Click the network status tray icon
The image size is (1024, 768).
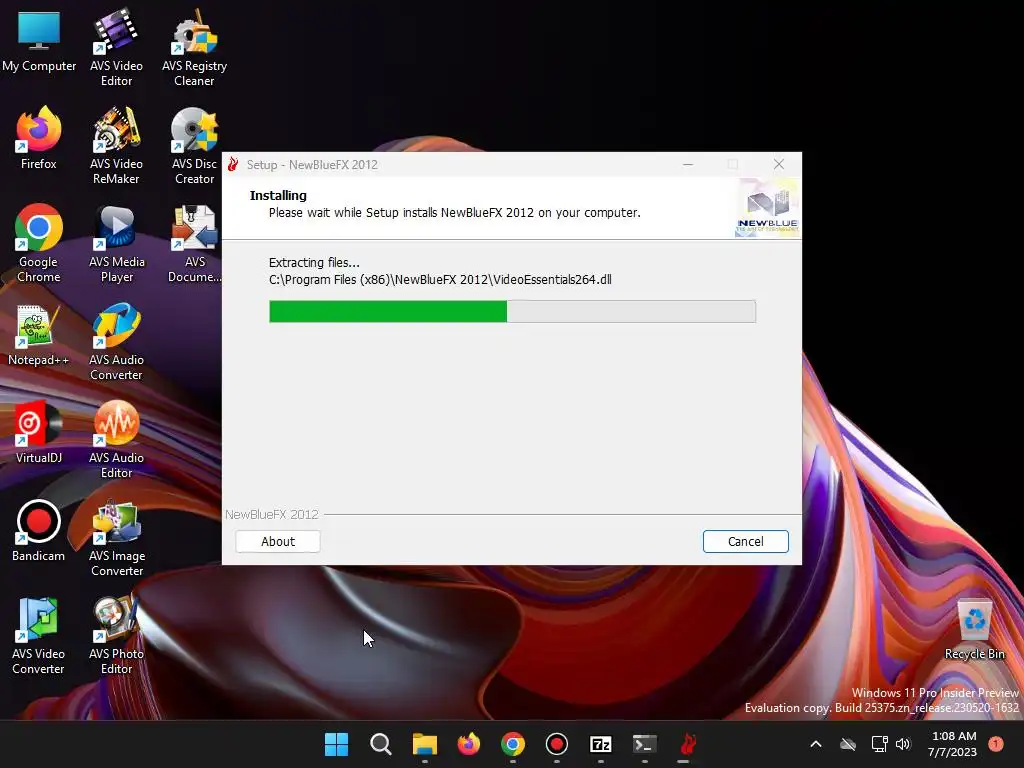click(879, 744)
